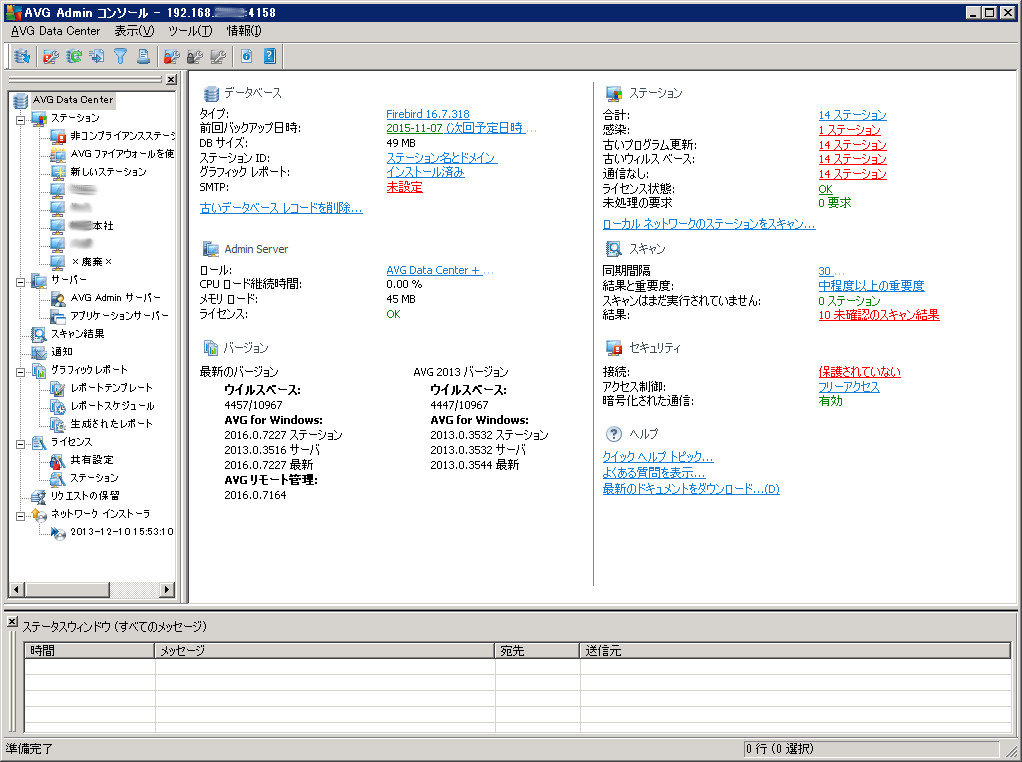
Task: Click the blue info page toolbar icon
Action: click(x=246, y=57)
